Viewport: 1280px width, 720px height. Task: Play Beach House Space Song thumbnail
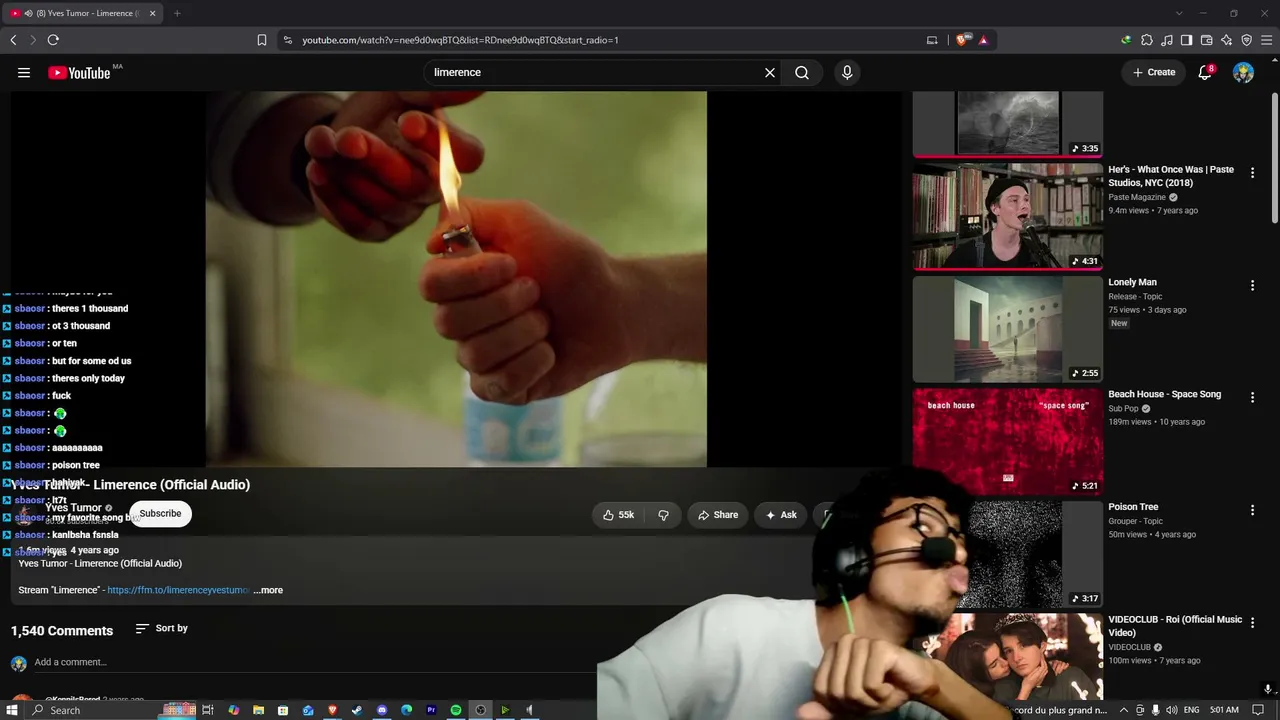[x=1008, y=441]
